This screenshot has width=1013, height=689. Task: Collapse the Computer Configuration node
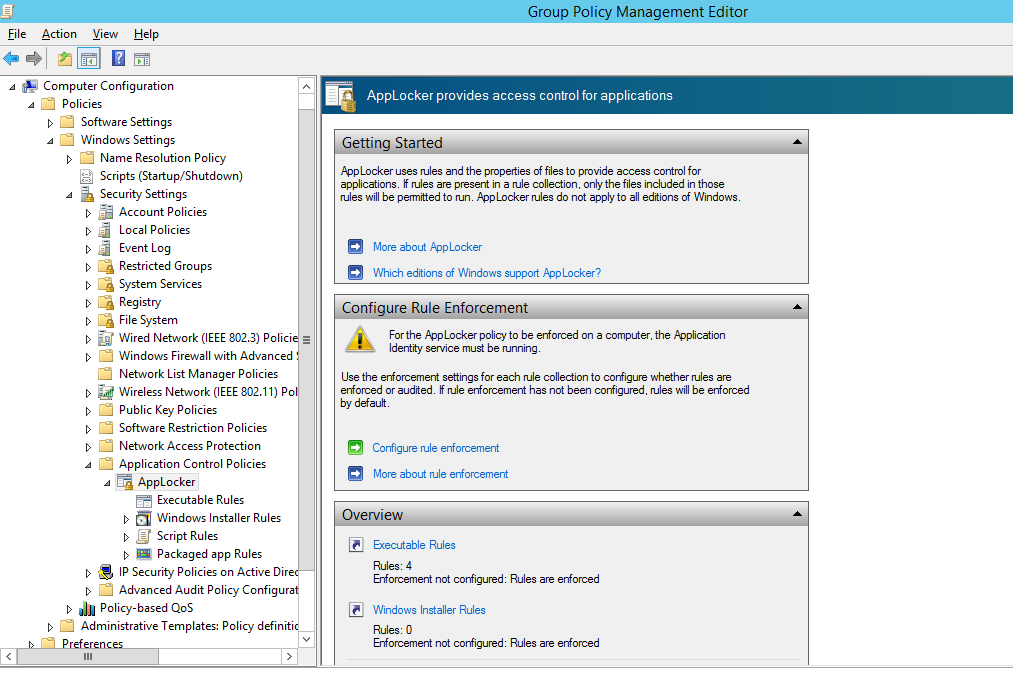12,87
